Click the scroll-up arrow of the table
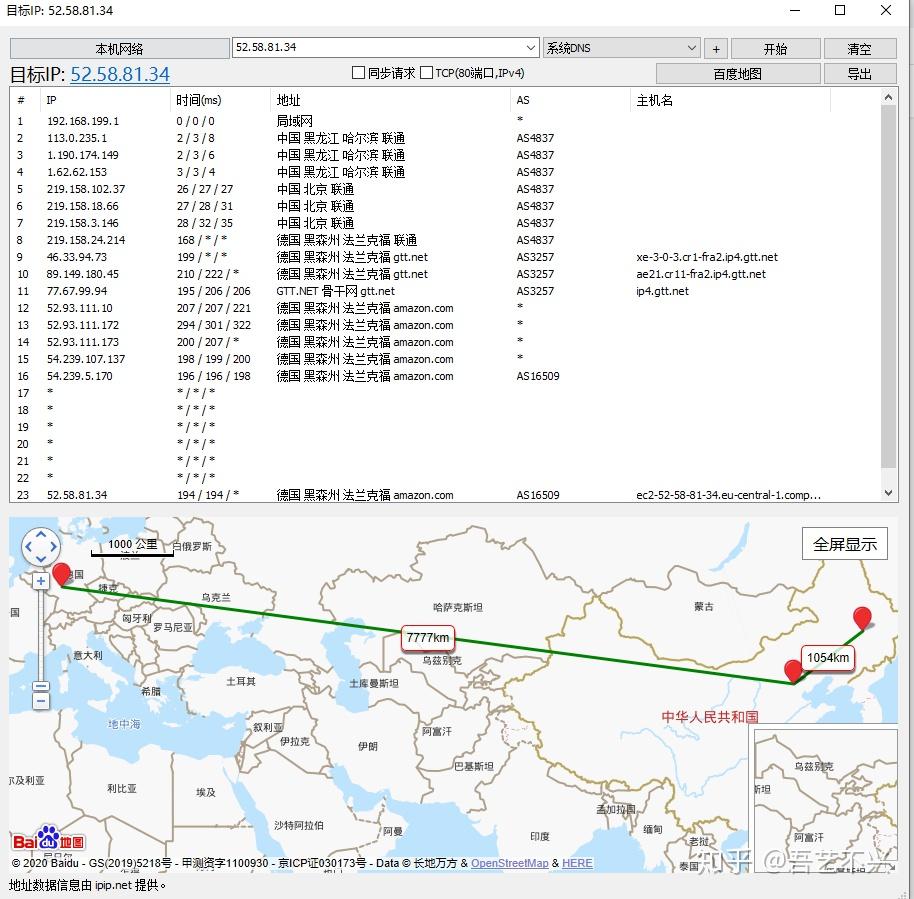The image size is (914, 899). click(888, 97)
